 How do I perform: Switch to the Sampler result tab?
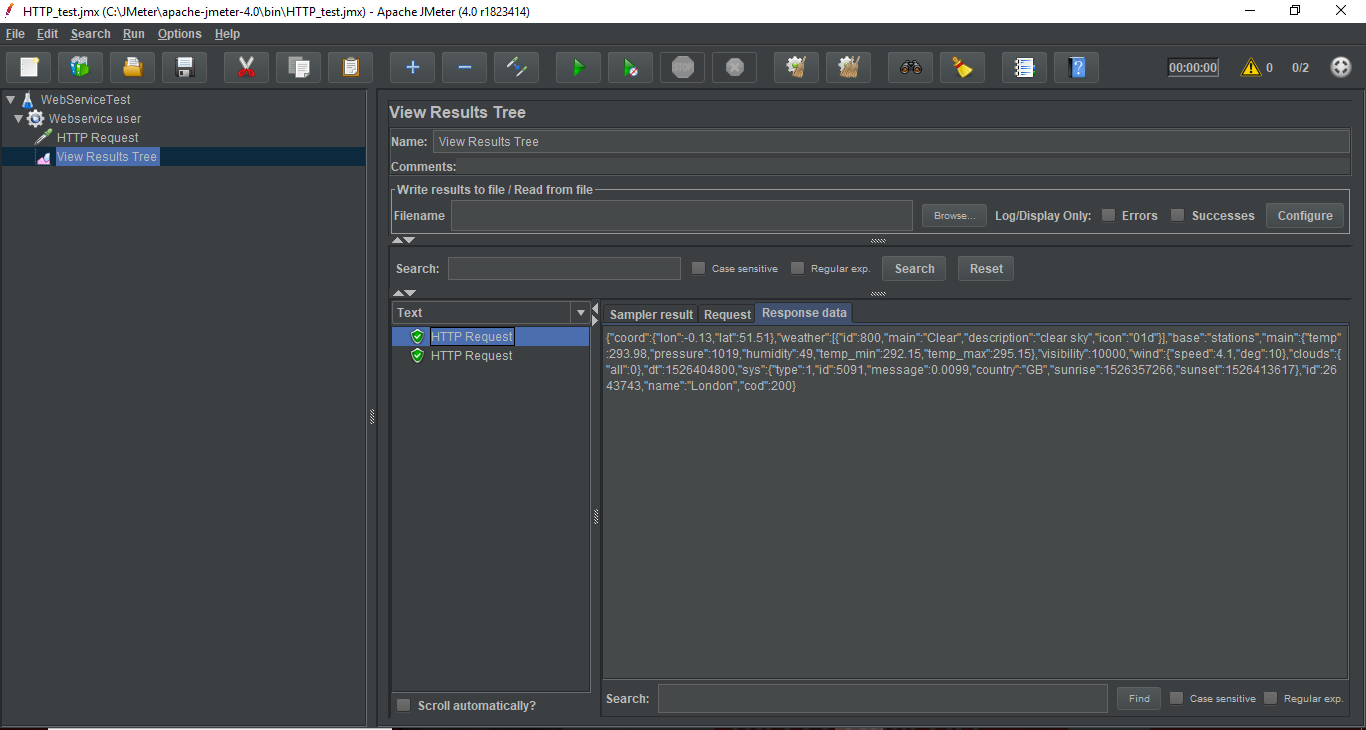pyautogui.click(x=651, y=314)
